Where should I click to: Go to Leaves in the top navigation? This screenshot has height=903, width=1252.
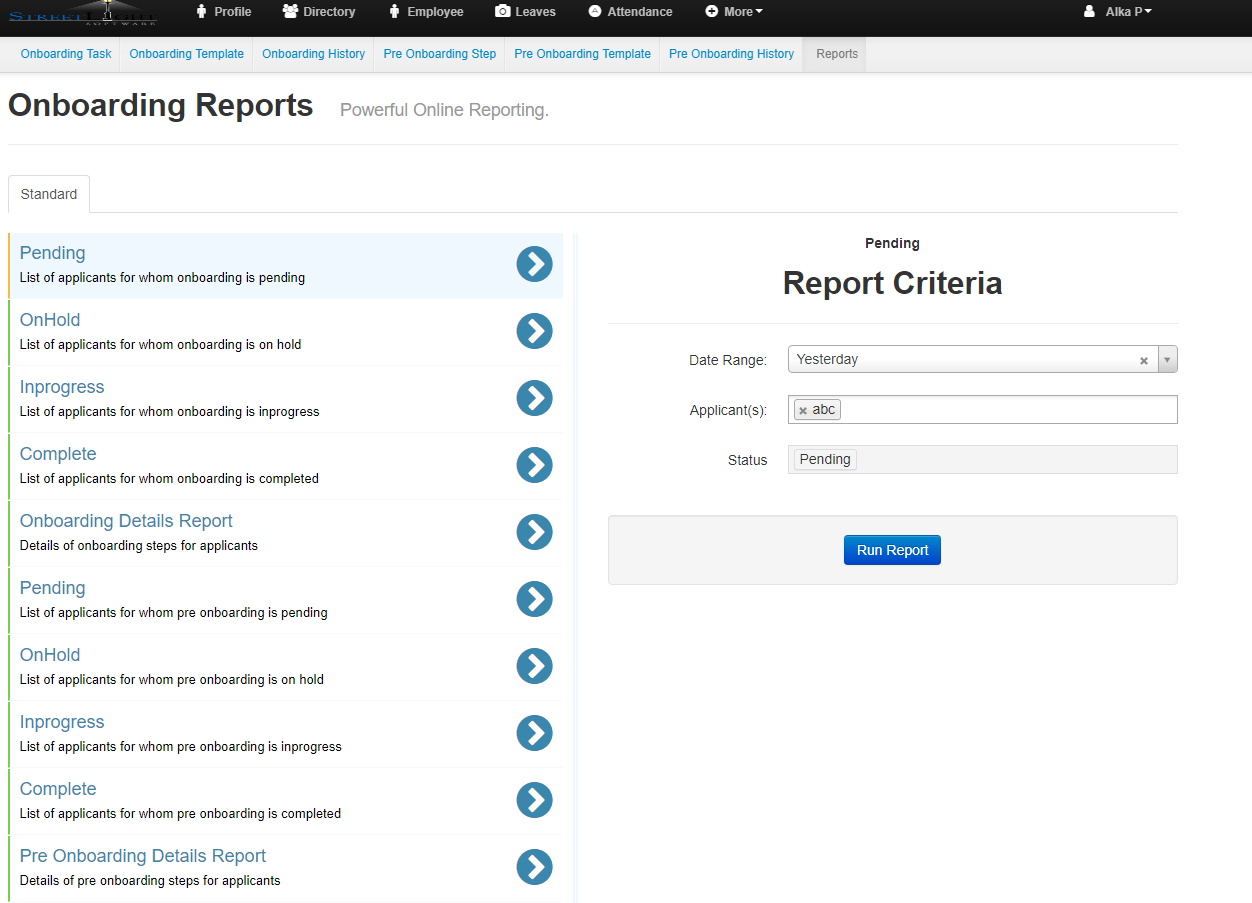coord(526,12)
